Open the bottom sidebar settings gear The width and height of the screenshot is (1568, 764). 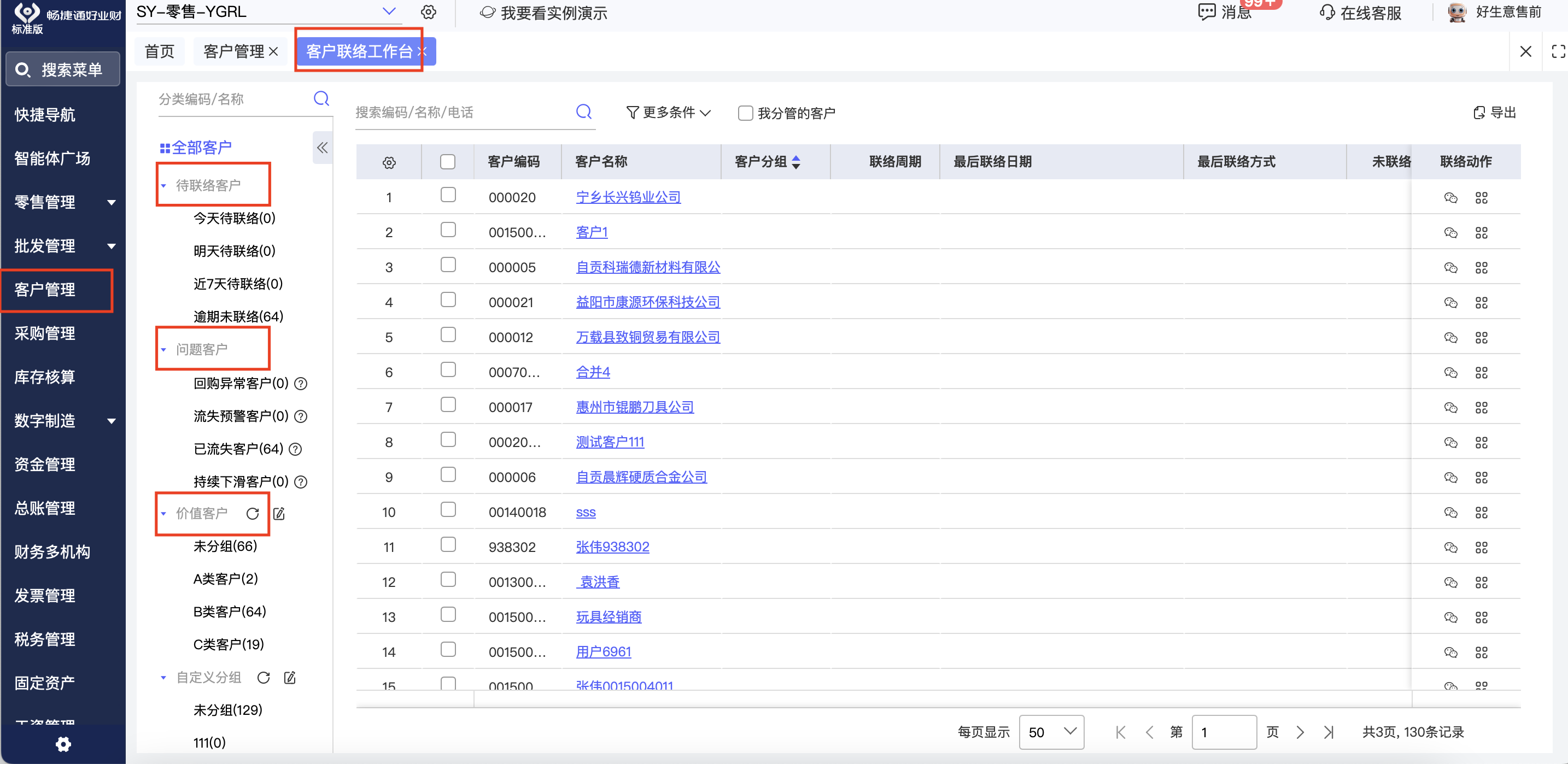tap(63, 744)
